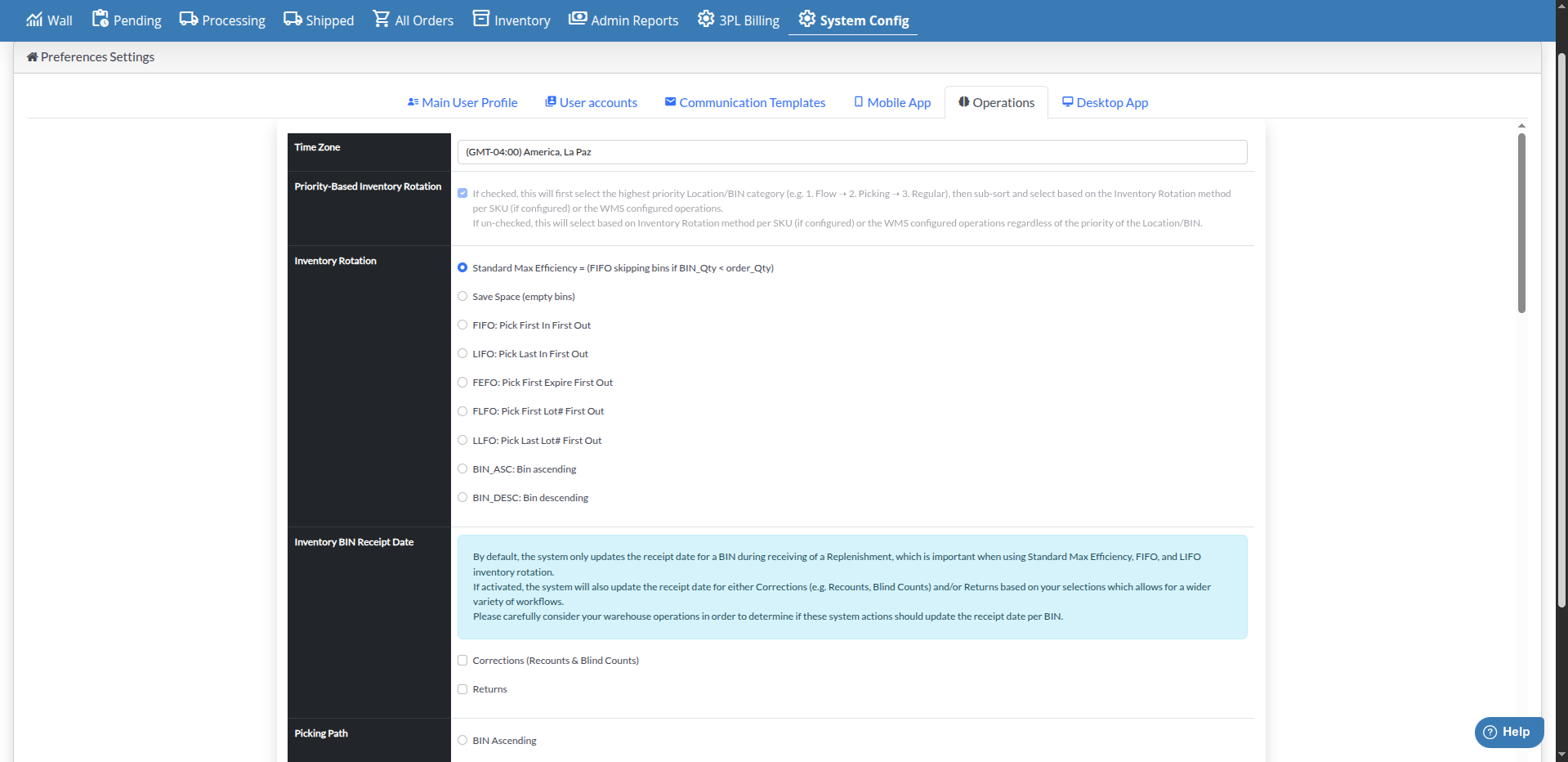Select FIFO: Pick First In First Out
The height and width of the screenshot is (762, 1568).
[462, 325]
